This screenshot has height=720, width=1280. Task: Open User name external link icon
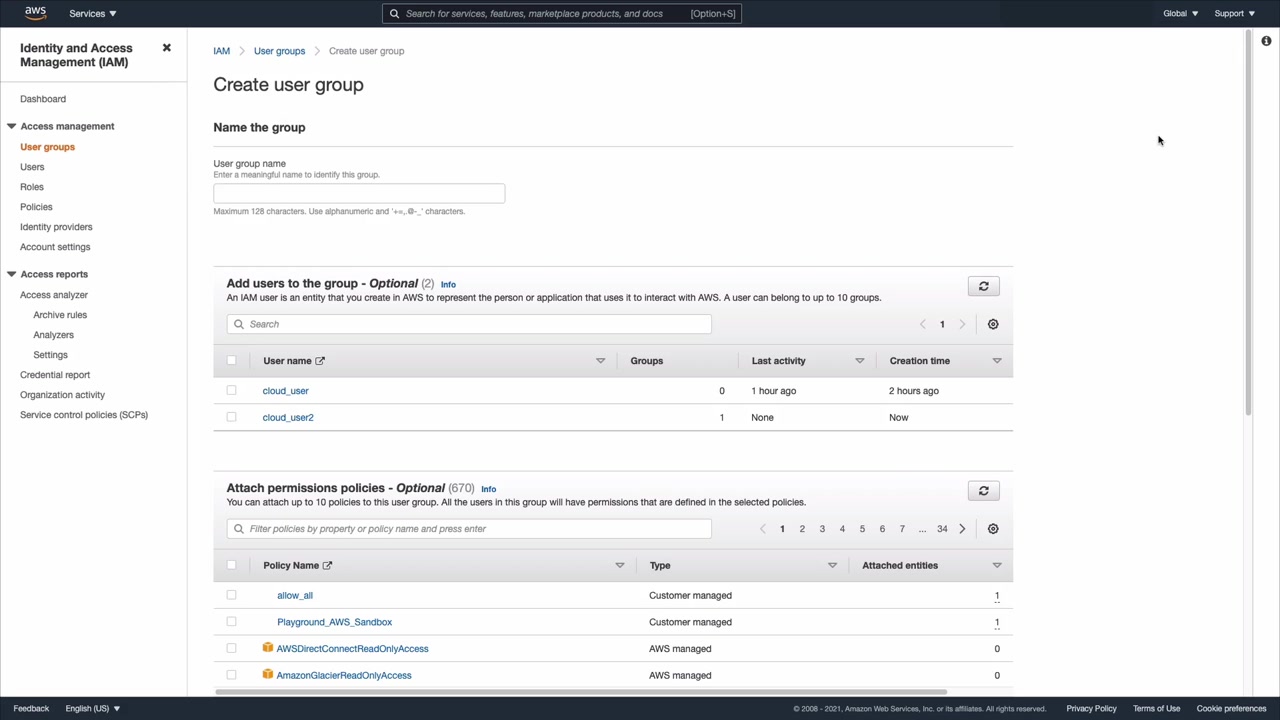pyautogui.click(x=320, y=361)
